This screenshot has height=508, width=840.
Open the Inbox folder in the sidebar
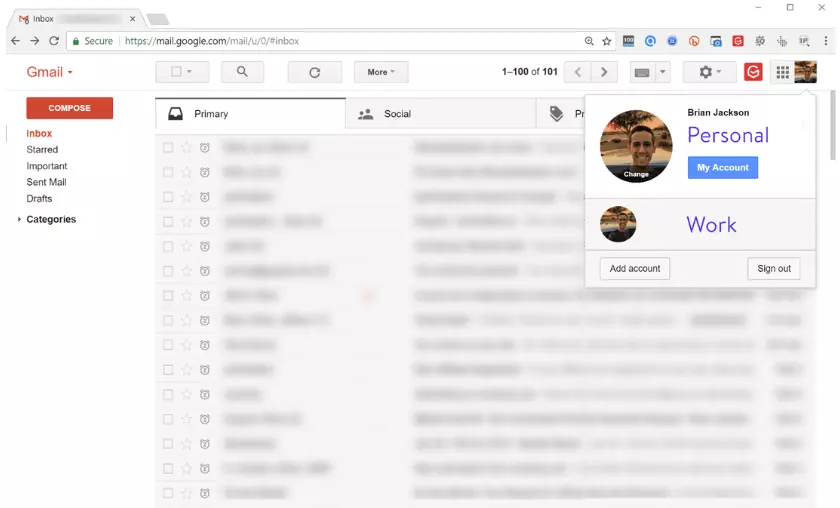click(39, 133)
